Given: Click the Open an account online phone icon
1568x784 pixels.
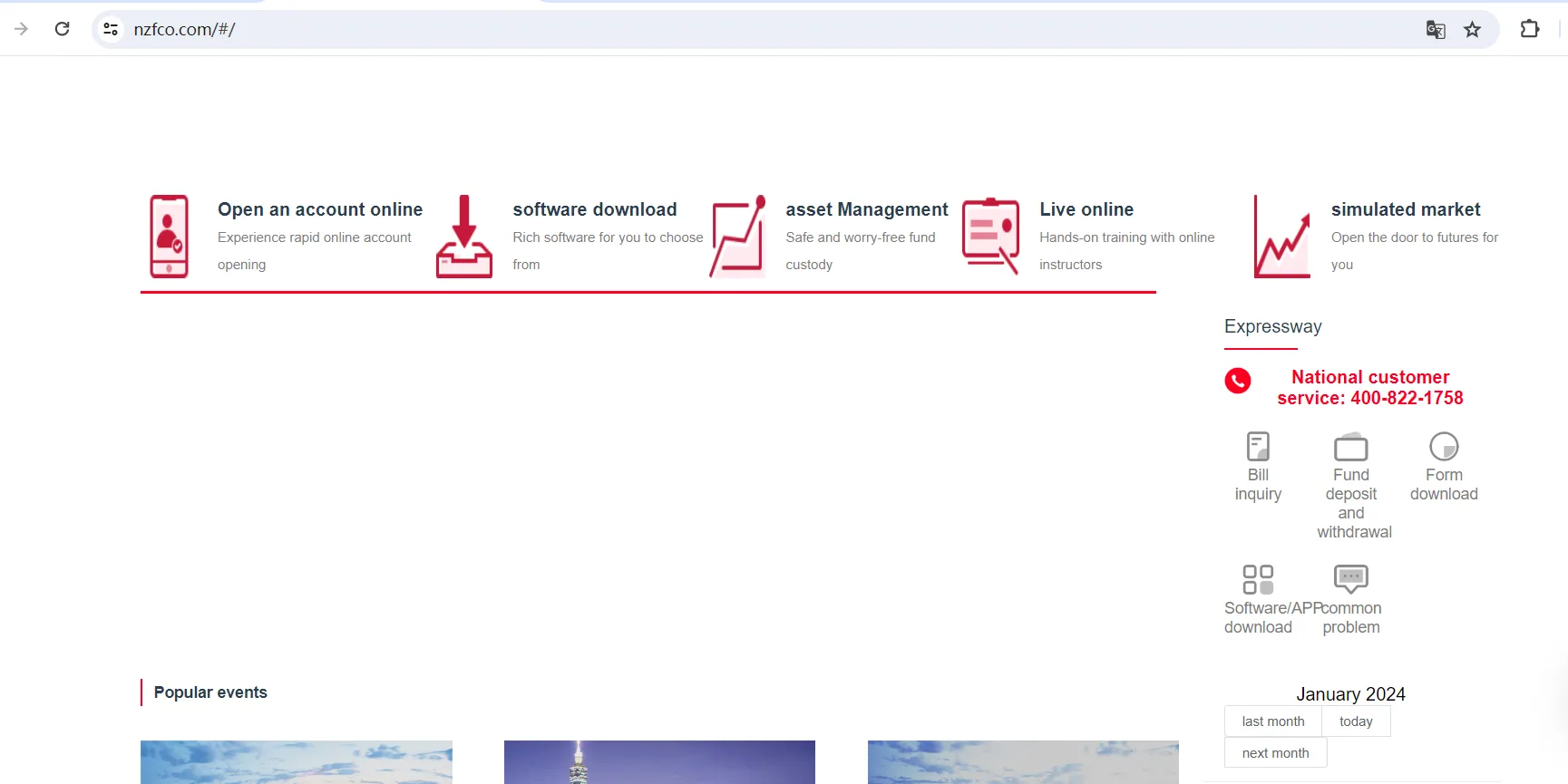Looking at the screenshot, I should [170, 237].
